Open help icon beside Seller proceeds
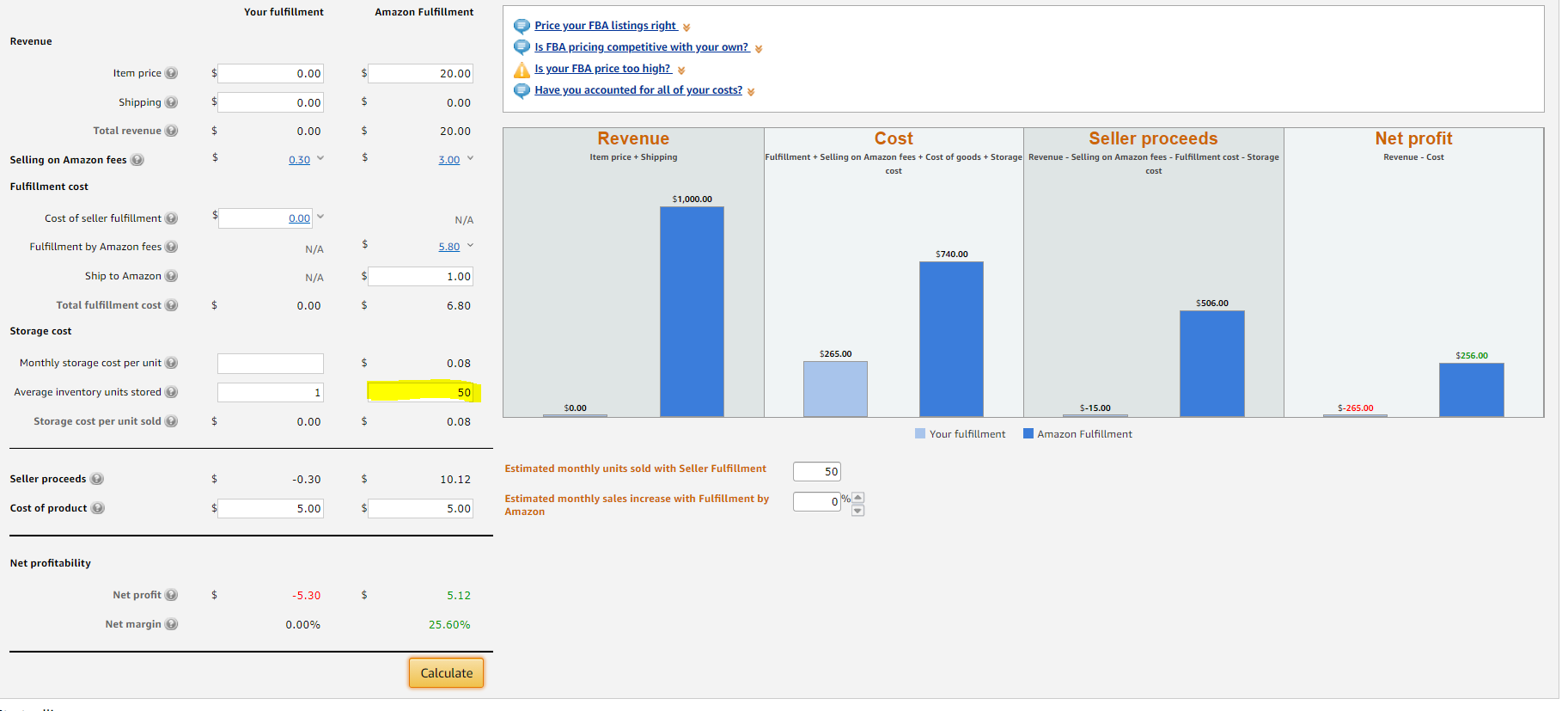This screenshot has height=711, width=1568. [97, 479]
